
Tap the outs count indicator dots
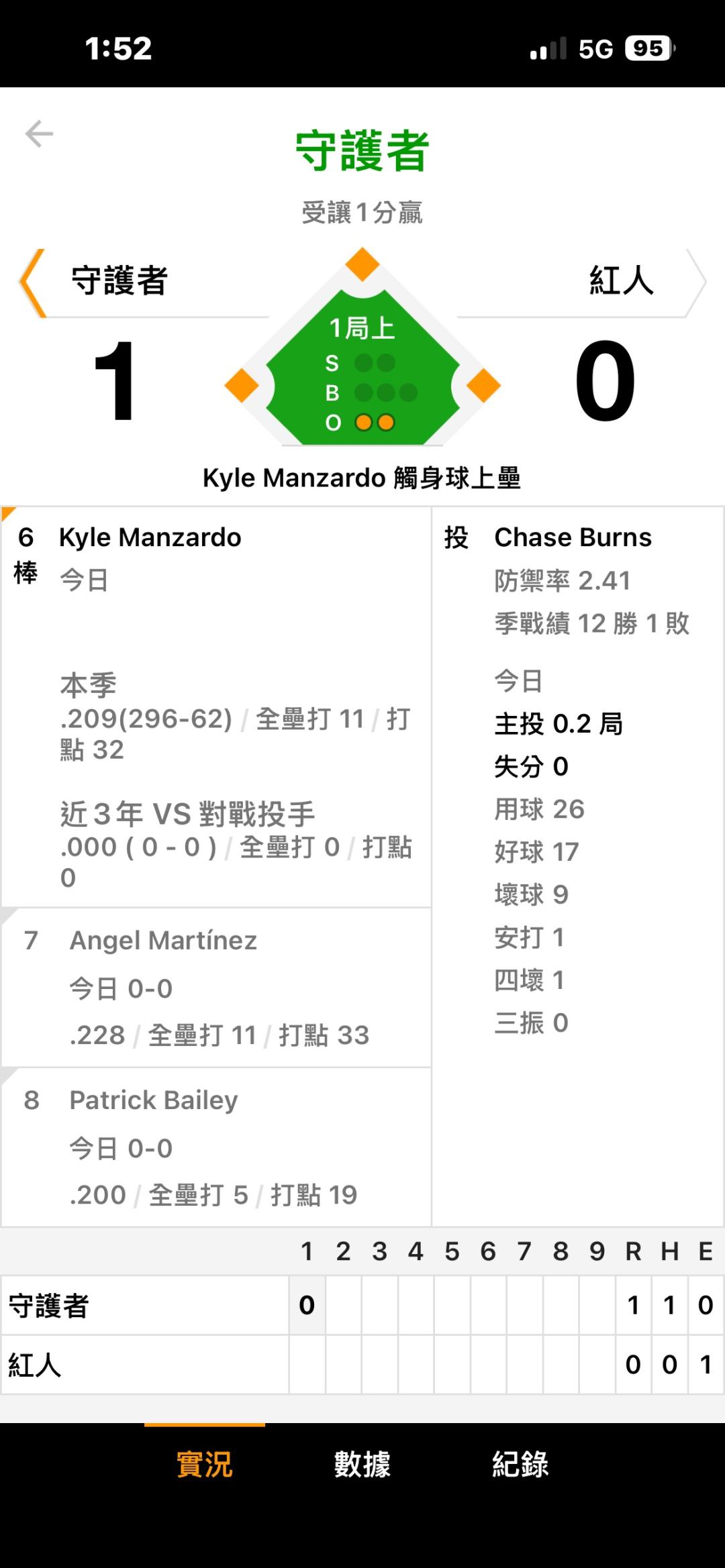coord(375,423)
